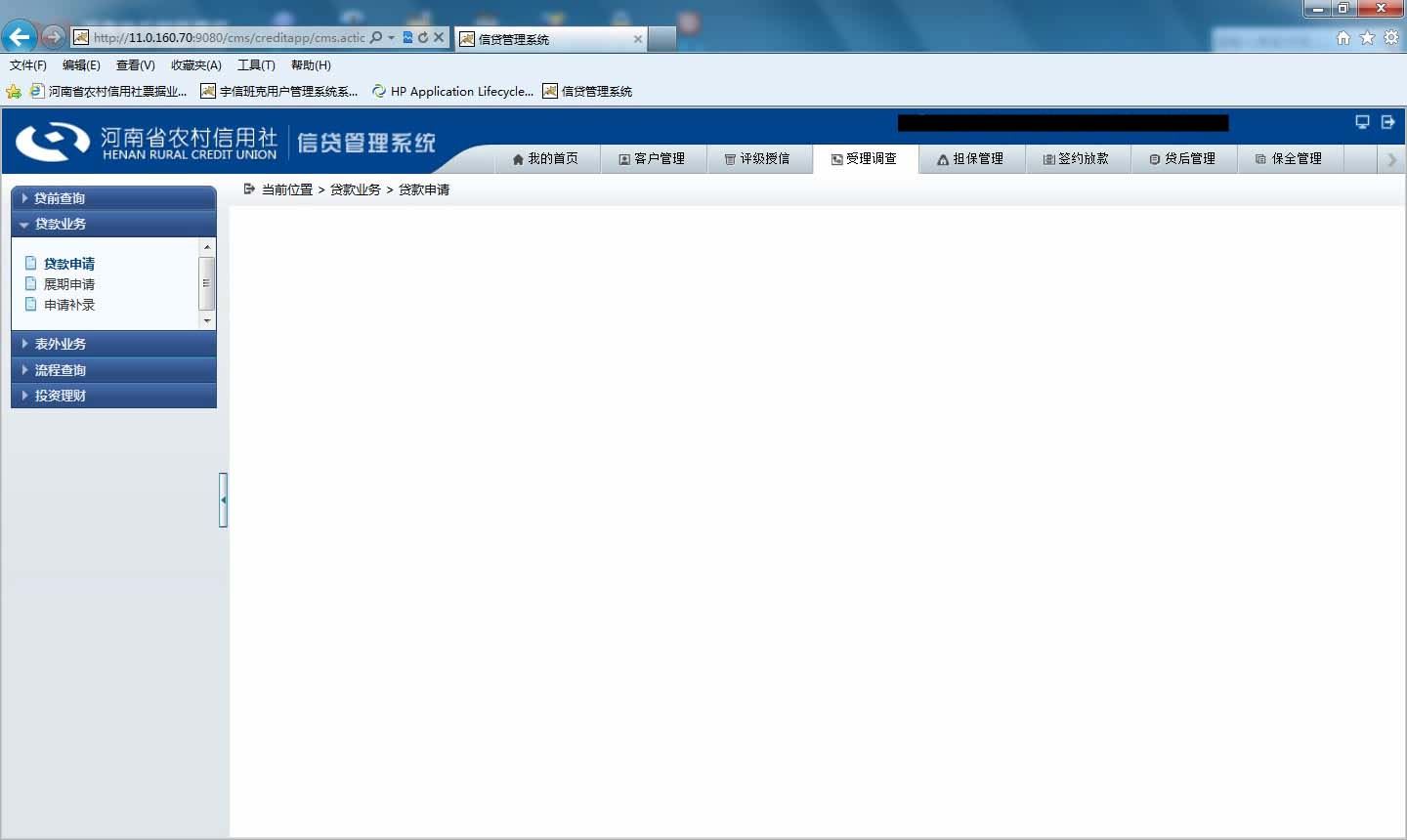Click the 贷款业务 breadcrumb text
Image resolution: width=1407 pixels, height=840 pixels.
[x=356, y=189]
